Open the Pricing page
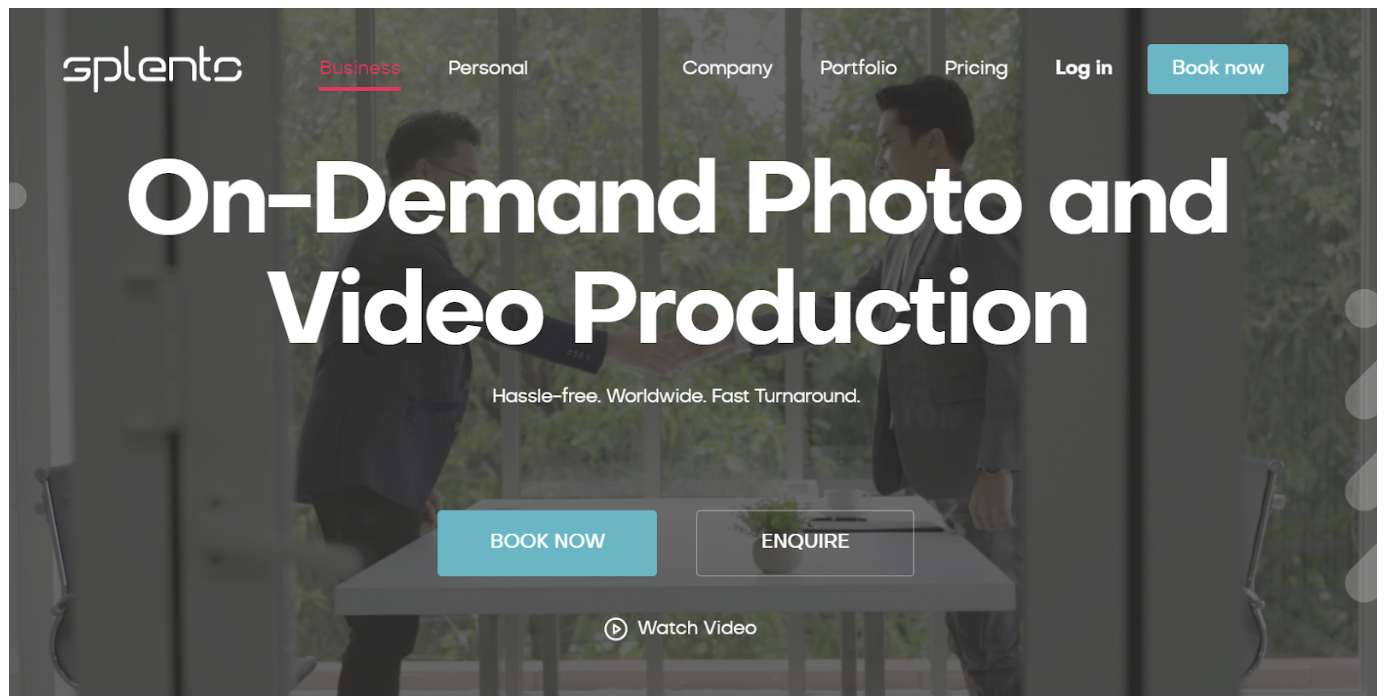The width and height of the screenshot is (1386, 700). pyautogui.click(x=976, y=68)
